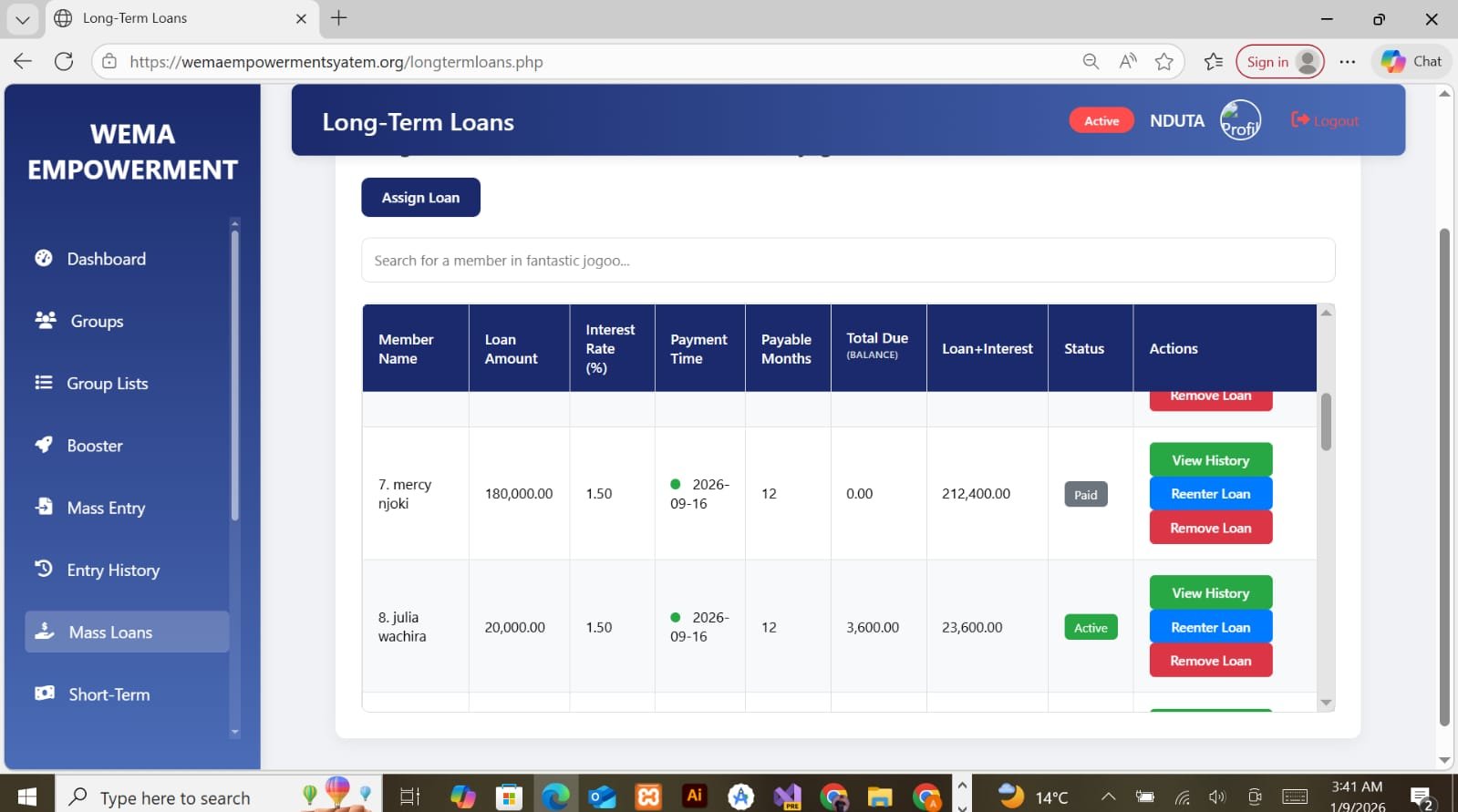Click the Booster rocket icon

coord(44,445)
